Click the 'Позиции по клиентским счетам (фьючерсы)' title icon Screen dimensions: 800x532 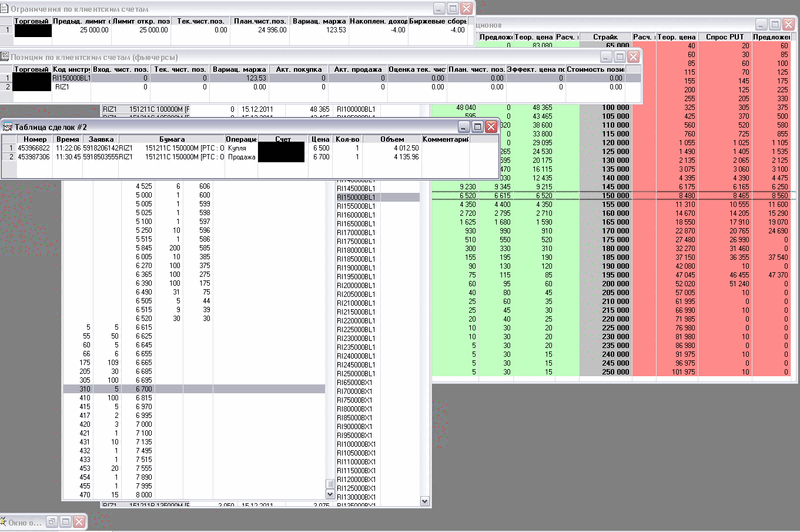5,57
